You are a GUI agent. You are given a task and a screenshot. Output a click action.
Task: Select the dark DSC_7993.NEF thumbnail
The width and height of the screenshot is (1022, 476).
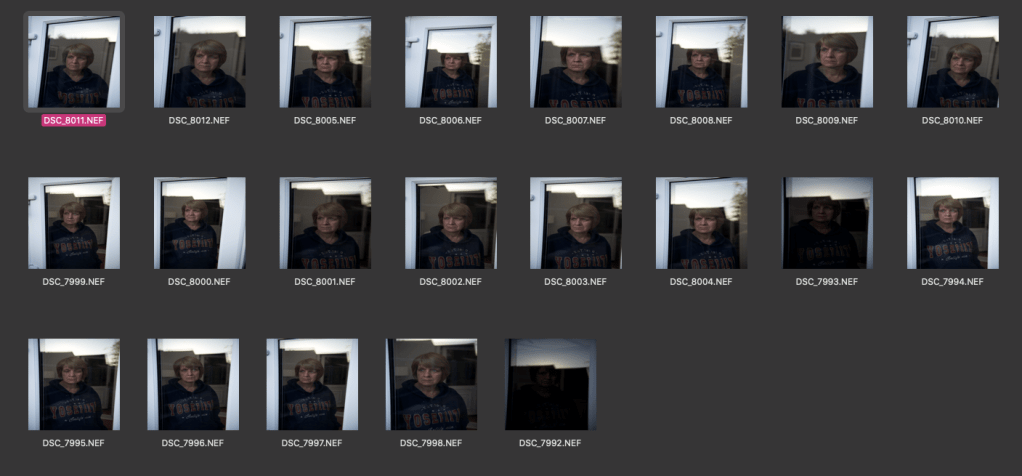point(827,223)
